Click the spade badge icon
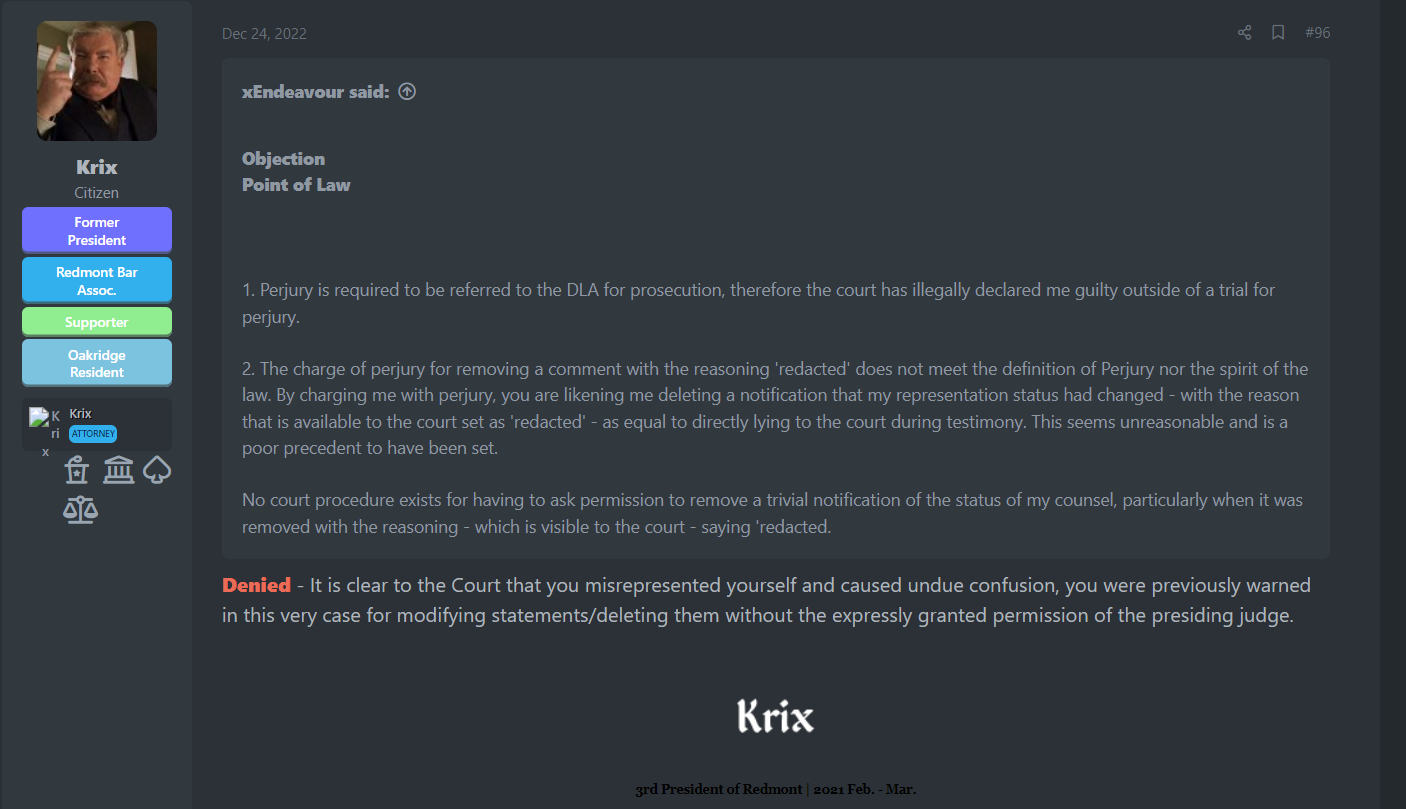The image size is (1406, 809). point(157,469)
